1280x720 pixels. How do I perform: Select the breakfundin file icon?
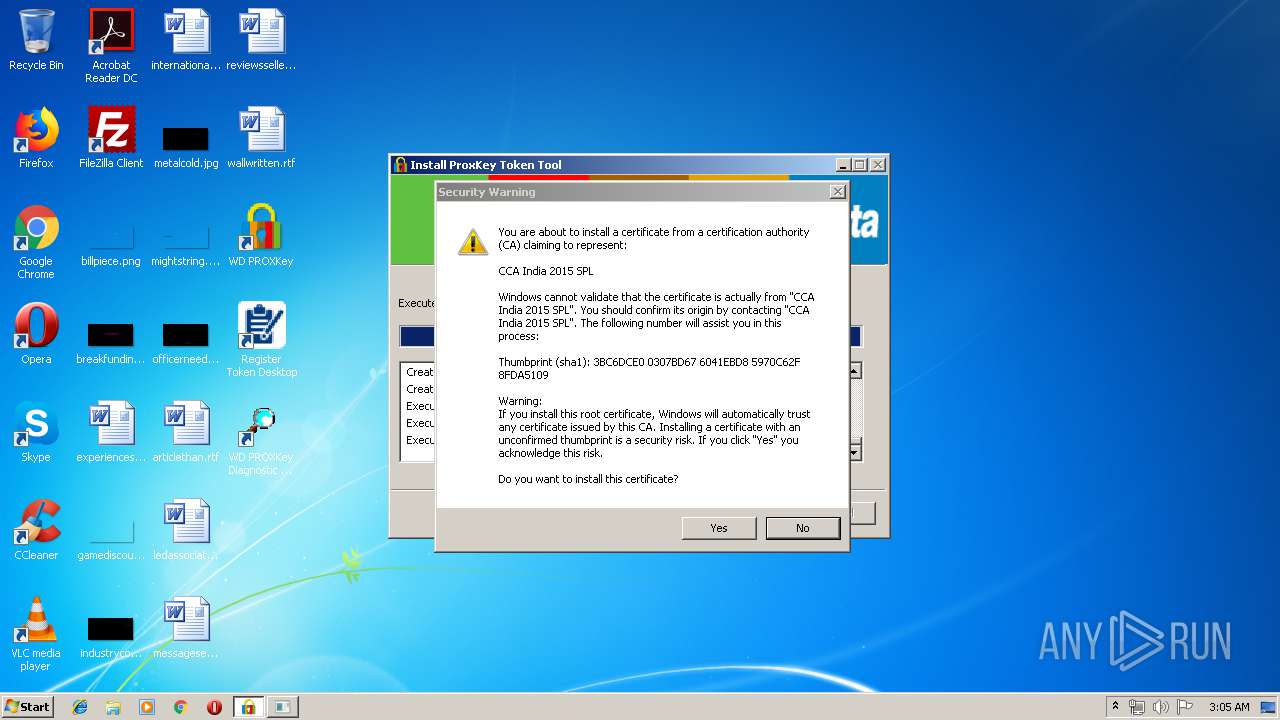(x=111, y=341)
